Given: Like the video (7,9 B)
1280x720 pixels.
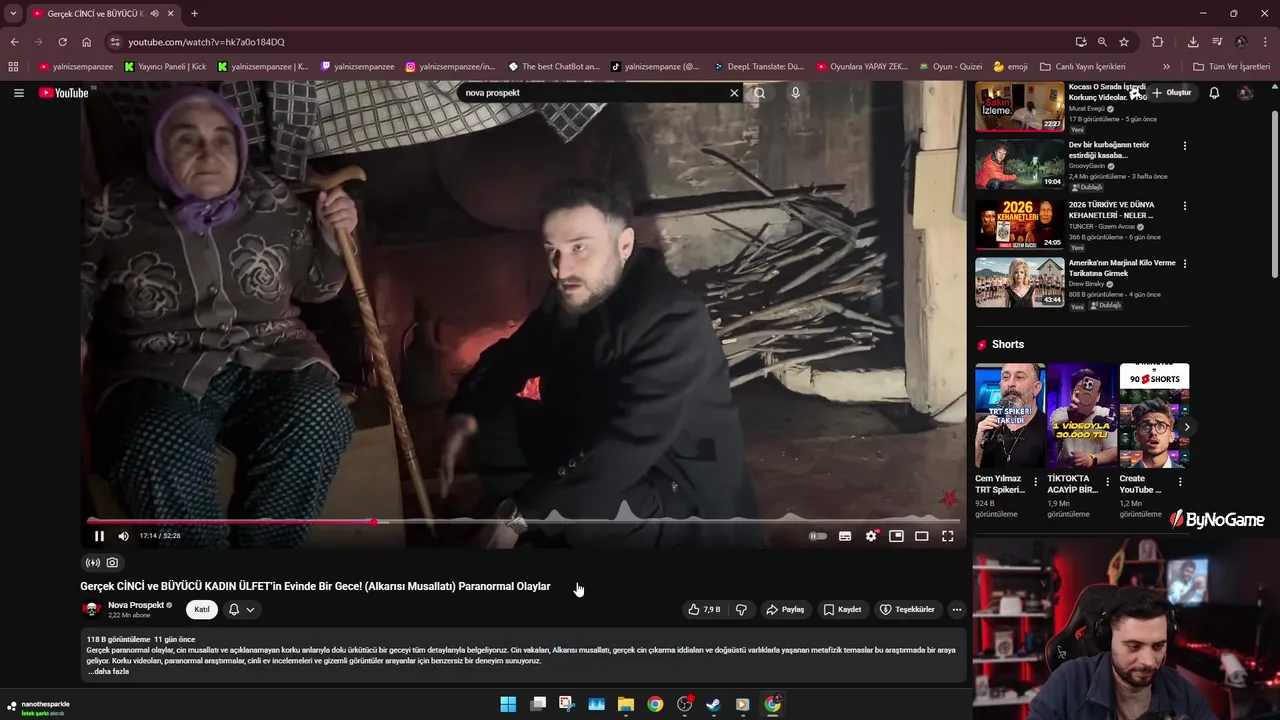Looking at the screenshot, I should (704, 609).
